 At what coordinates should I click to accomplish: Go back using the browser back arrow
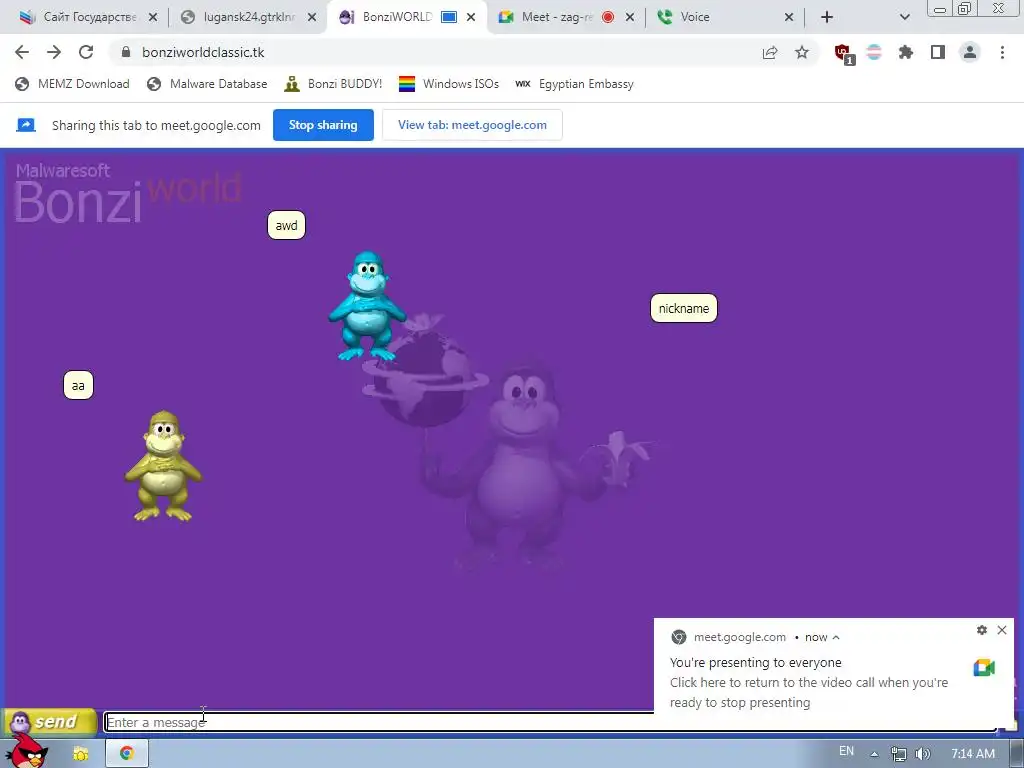point(22,52)
